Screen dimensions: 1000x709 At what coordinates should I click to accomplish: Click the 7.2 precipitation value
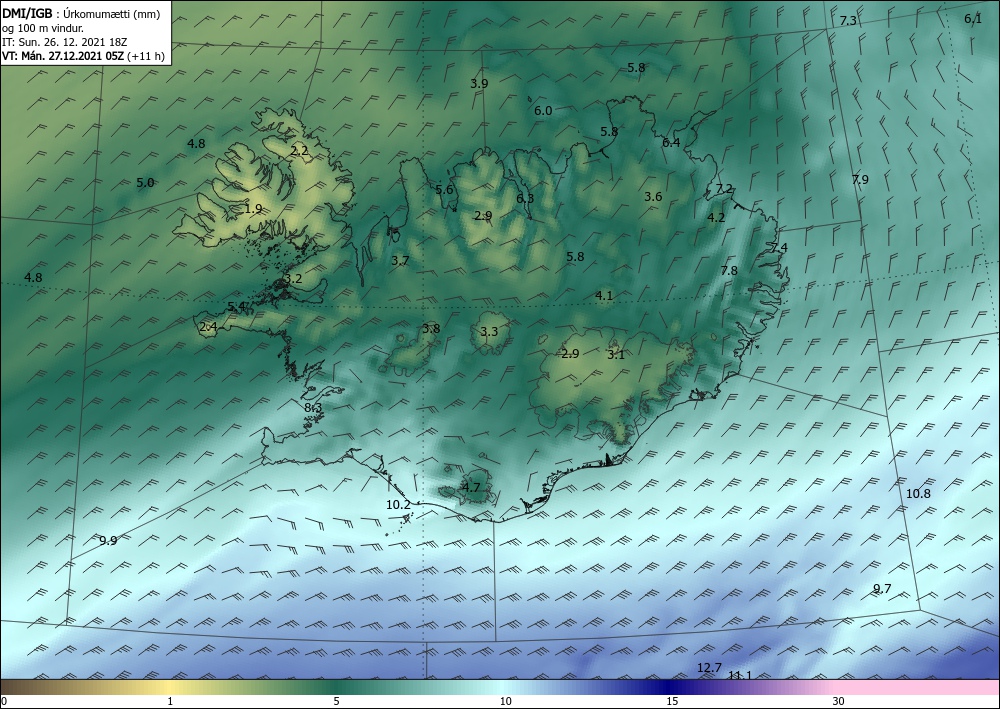click(x=724, y=189)
